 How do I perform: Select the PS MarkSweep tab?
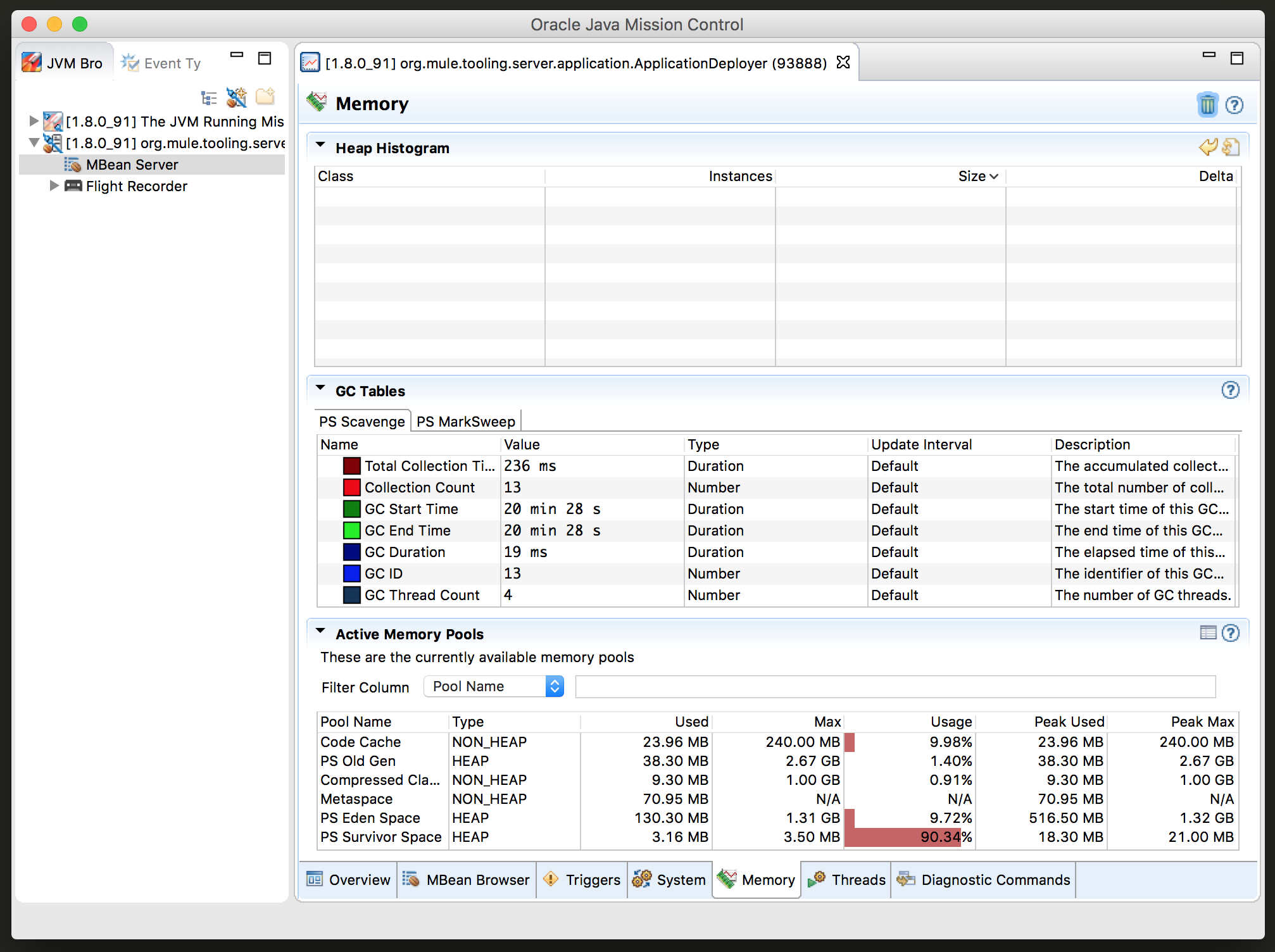point(466,422)
